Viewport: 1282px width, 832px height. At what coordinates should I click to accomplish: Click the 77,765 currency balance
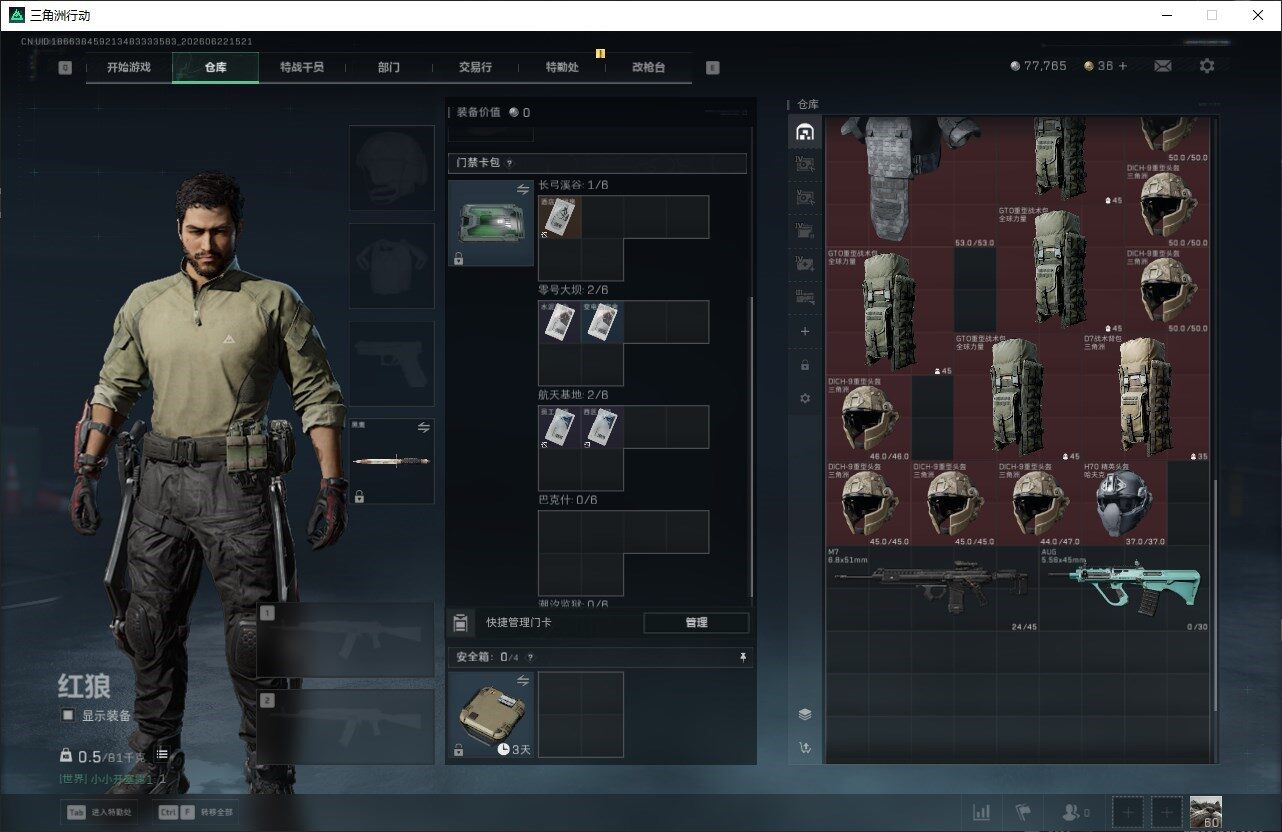tap(1038, 66)
